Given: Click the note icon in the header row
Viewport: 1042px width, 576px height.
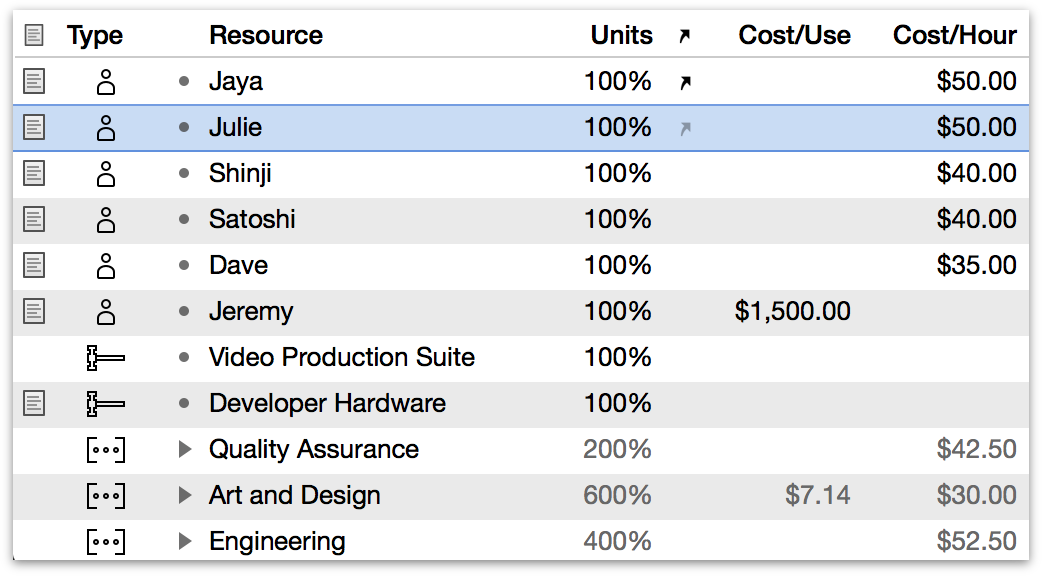Looking at the screenshot, I should (x=34, y=35).
